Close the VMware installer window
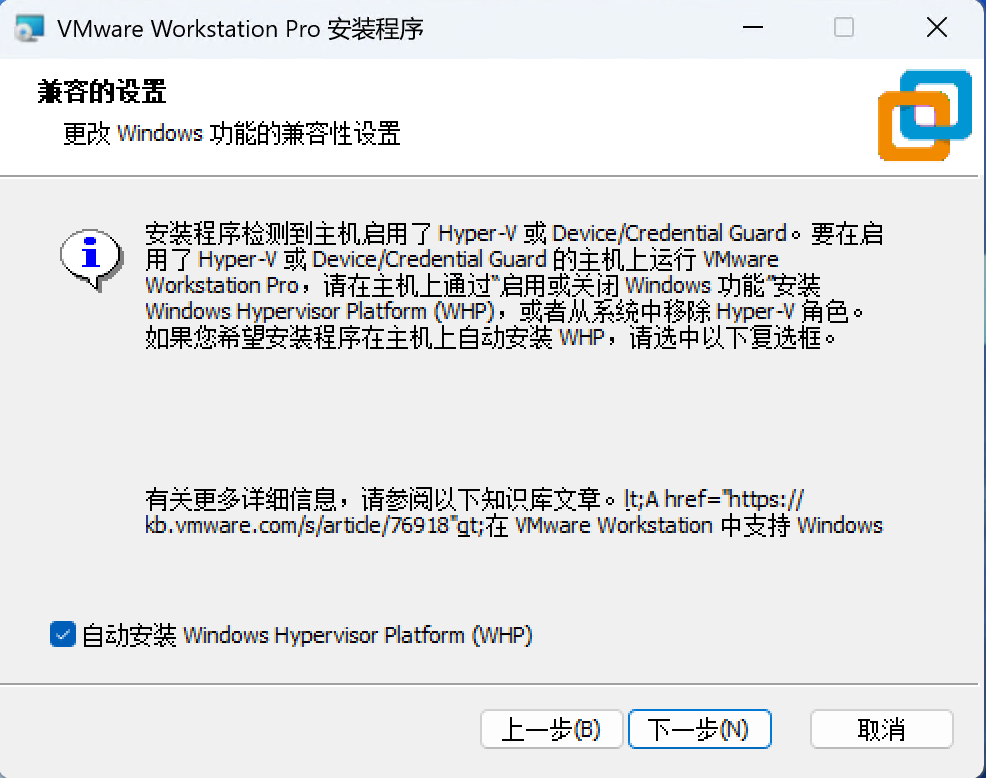 (937, 28)
